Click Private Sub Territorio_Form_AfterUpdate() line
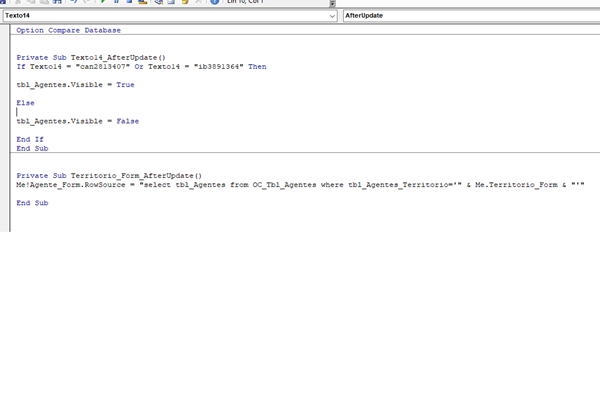 coord(109,176)
